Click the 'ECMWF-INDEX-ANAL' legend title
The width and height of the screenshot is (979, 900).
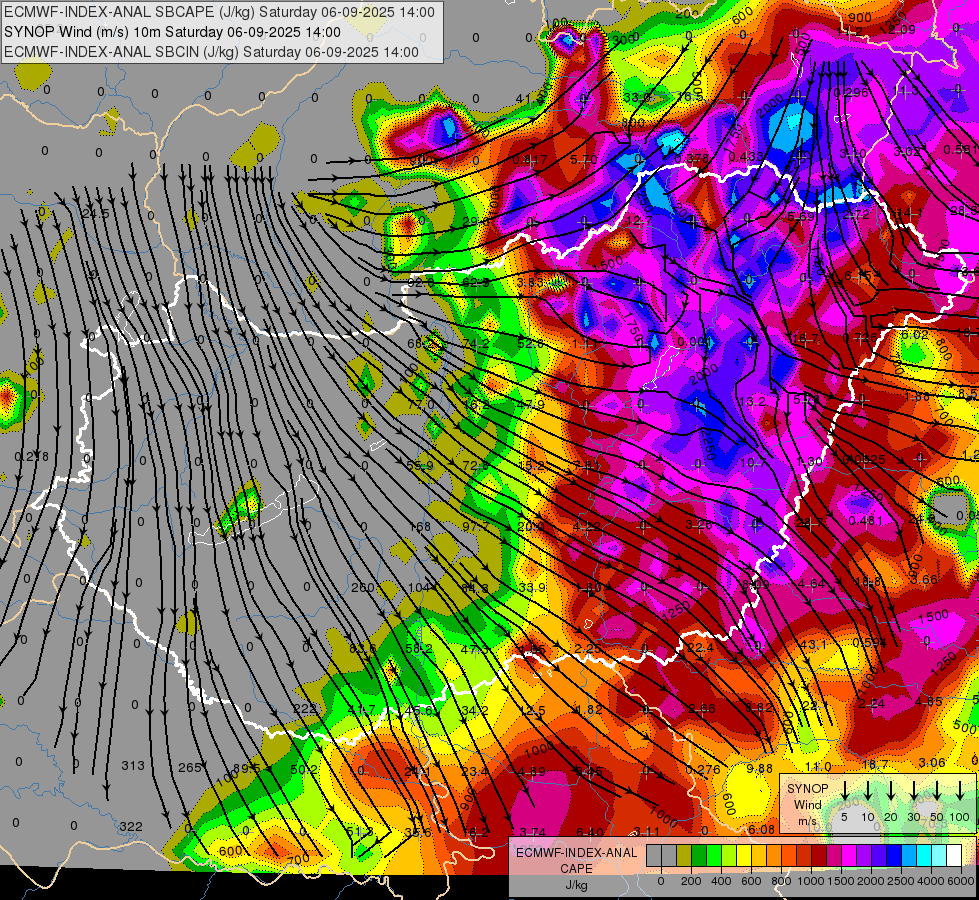coord(576,853)
